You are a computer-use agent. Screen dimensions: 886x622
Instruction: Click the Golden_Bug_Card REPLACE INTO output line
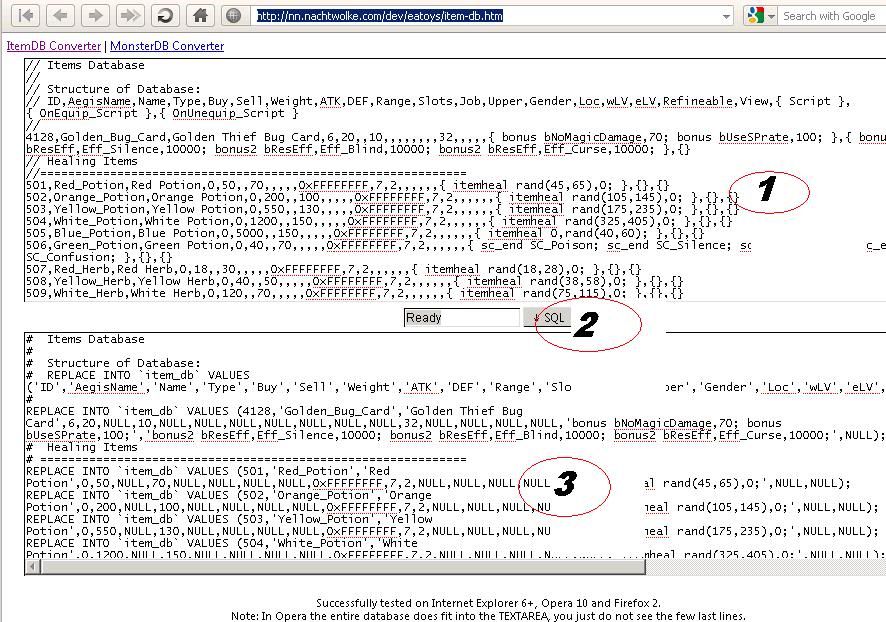point(270,411)
